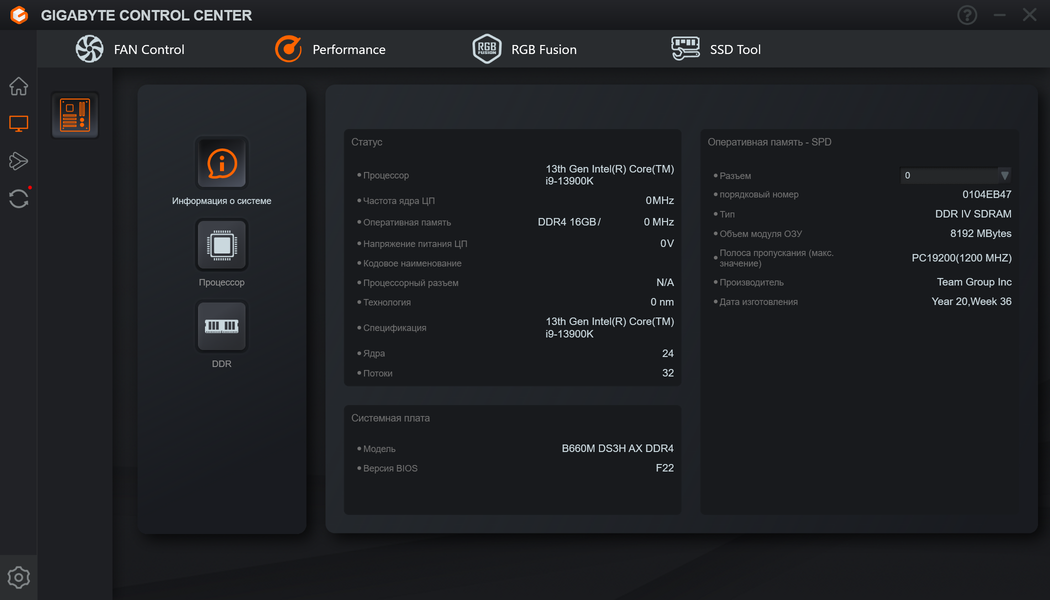Expand the Разъем slot dropdown arrow

tap(1004, 175)
